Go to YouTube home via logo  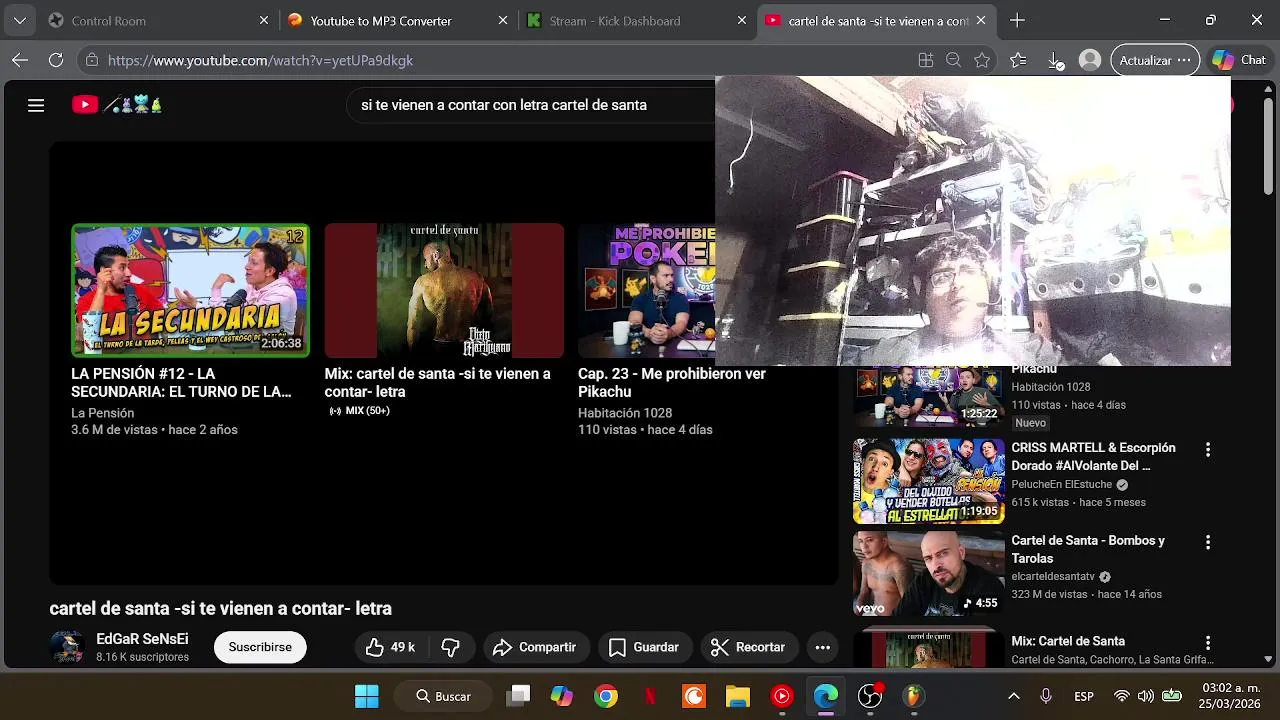pos(116,104)
